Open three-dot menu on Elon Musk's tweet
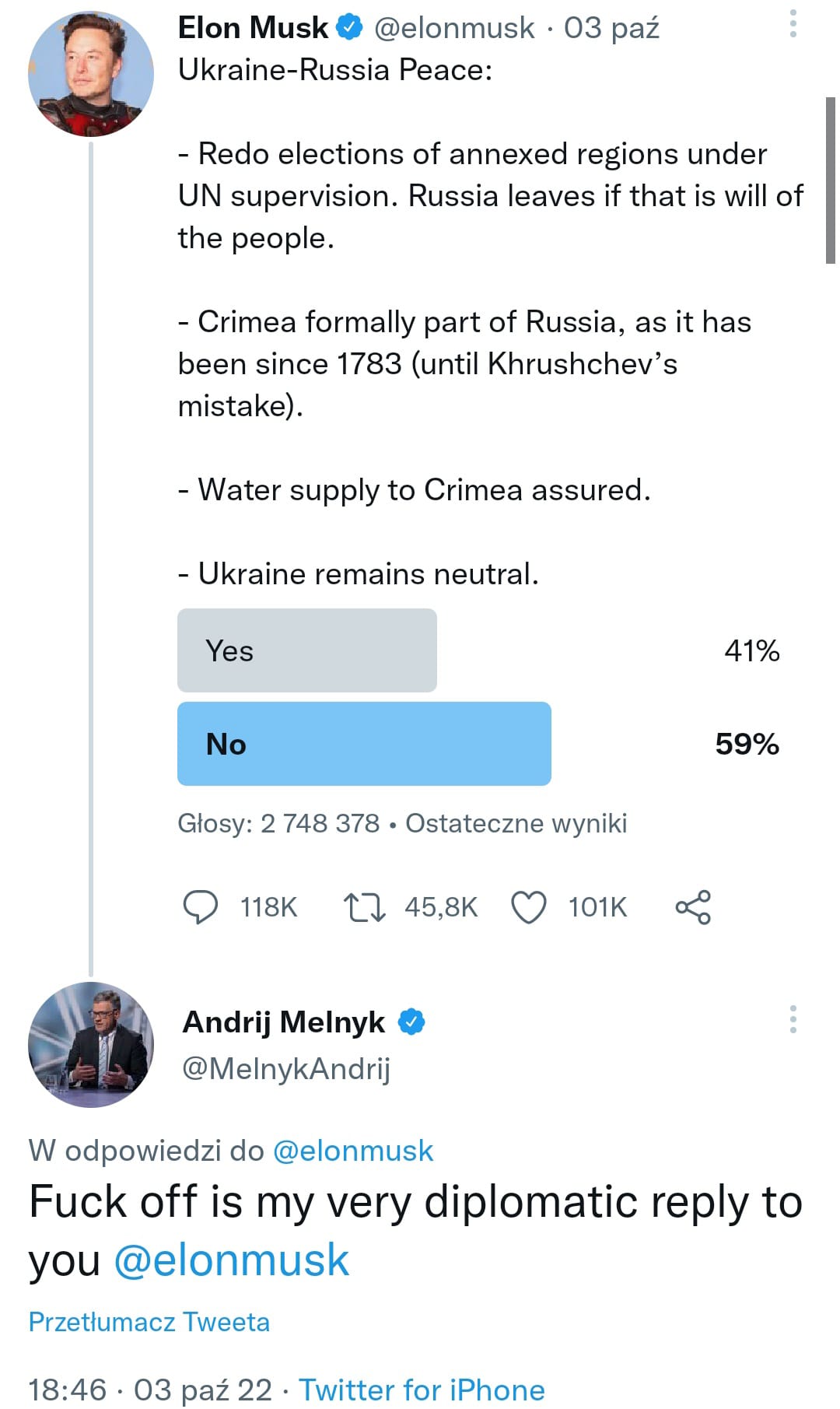 coord(793,24)
